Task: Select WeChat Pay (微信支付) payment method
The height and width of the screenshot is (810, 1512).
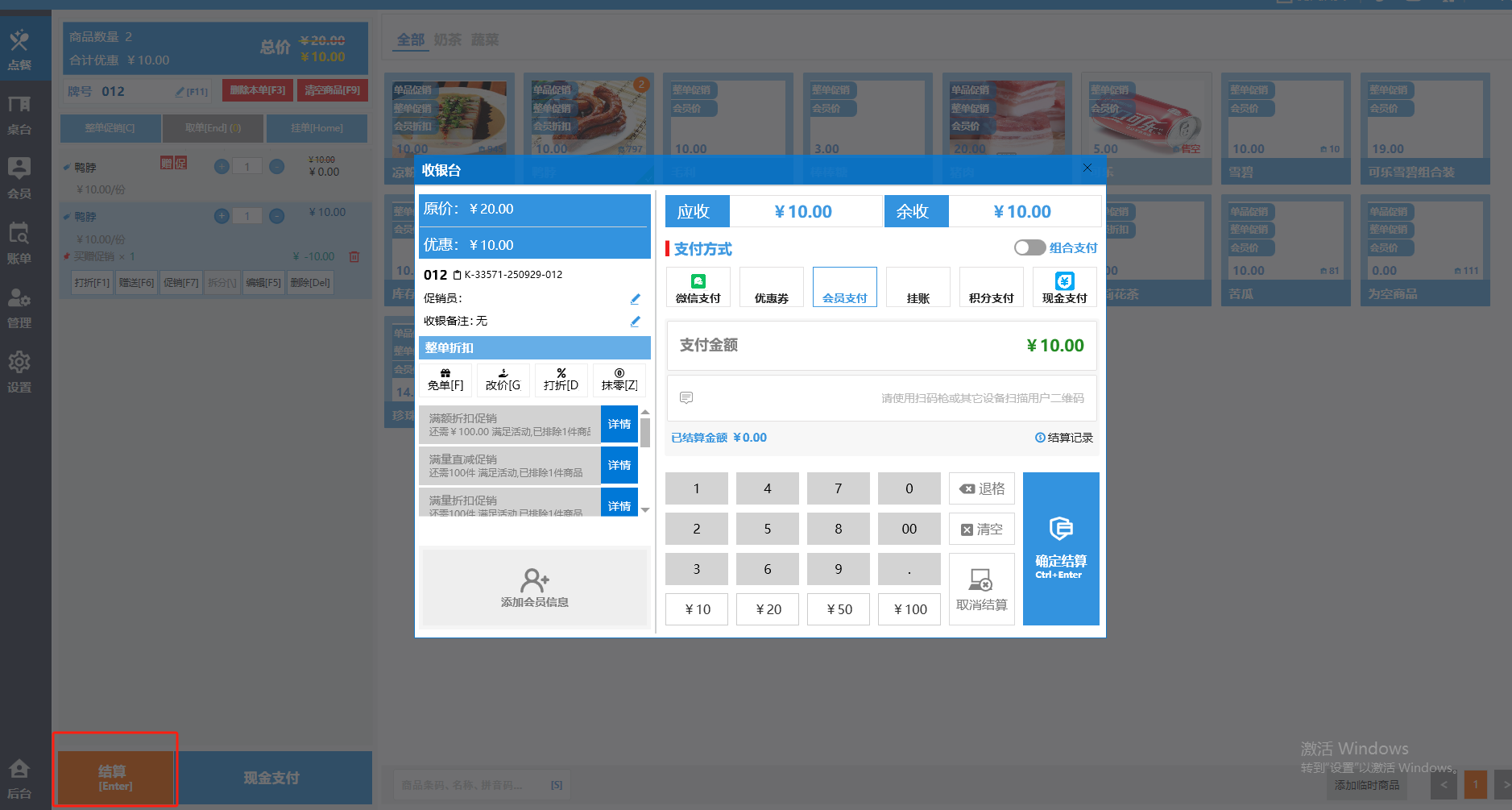Action: click(698, 288)
